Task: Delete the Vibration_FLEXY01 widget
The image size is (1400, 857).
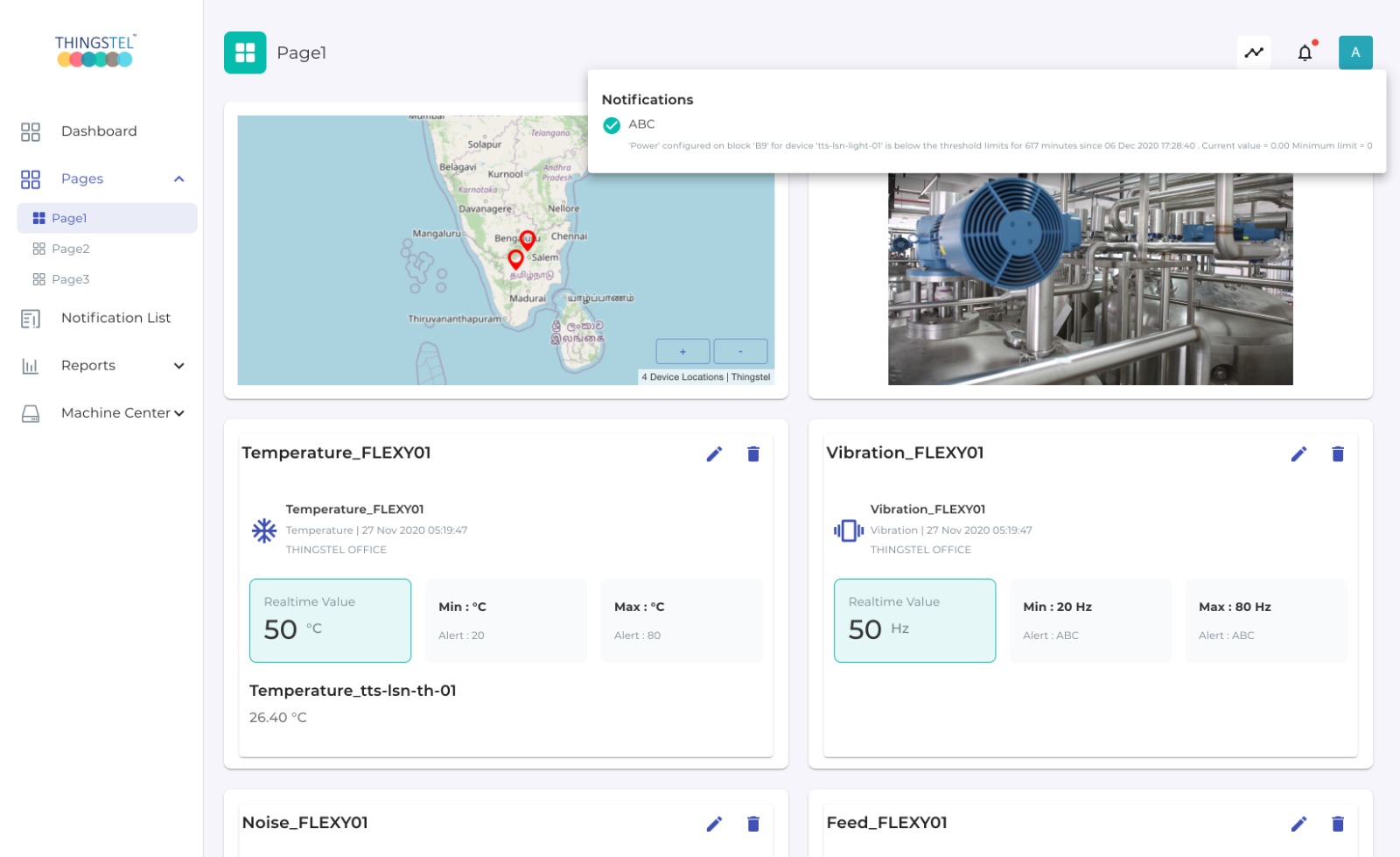Action: click(1337, 453)
